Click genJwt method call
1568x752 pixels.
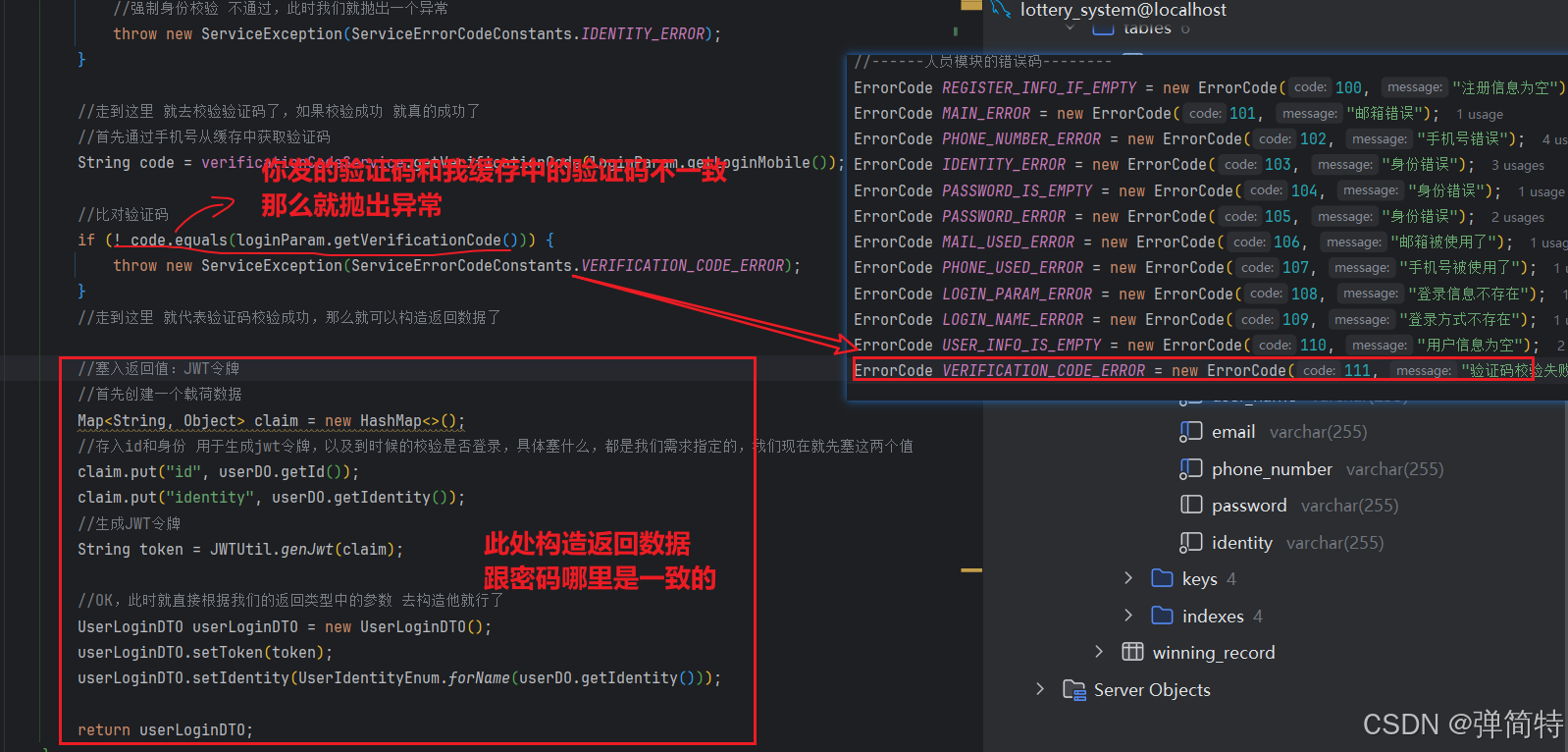[x=307, y=550]
